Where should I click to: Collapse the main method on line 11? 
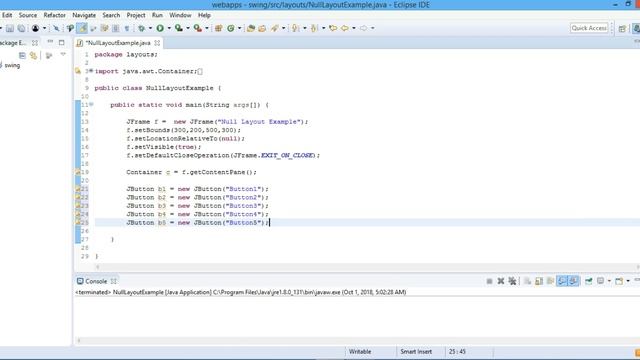click(x=91, y=104)
